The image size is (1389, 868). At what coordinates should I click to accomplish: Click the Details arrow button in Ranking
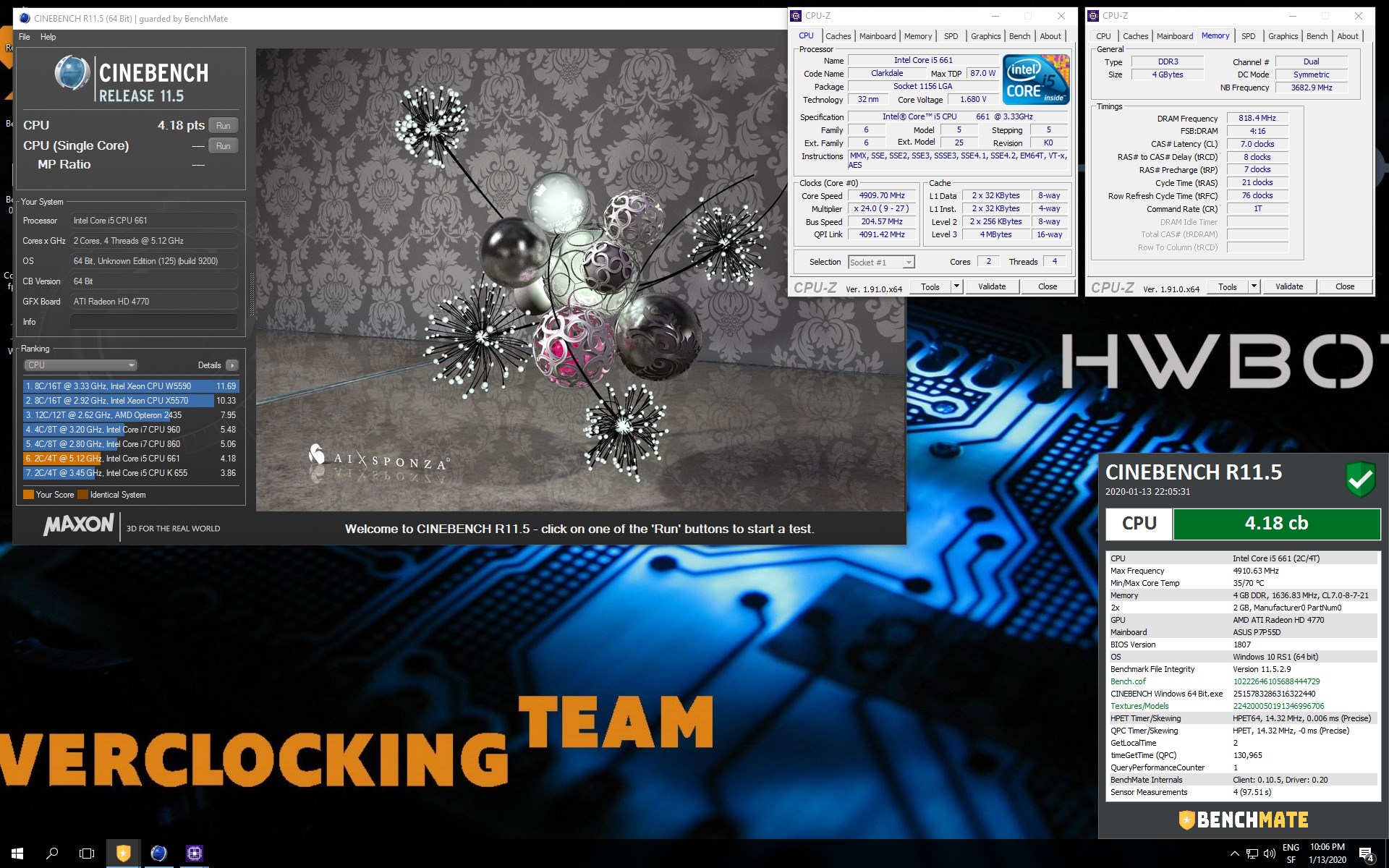[x=232, y=365]
